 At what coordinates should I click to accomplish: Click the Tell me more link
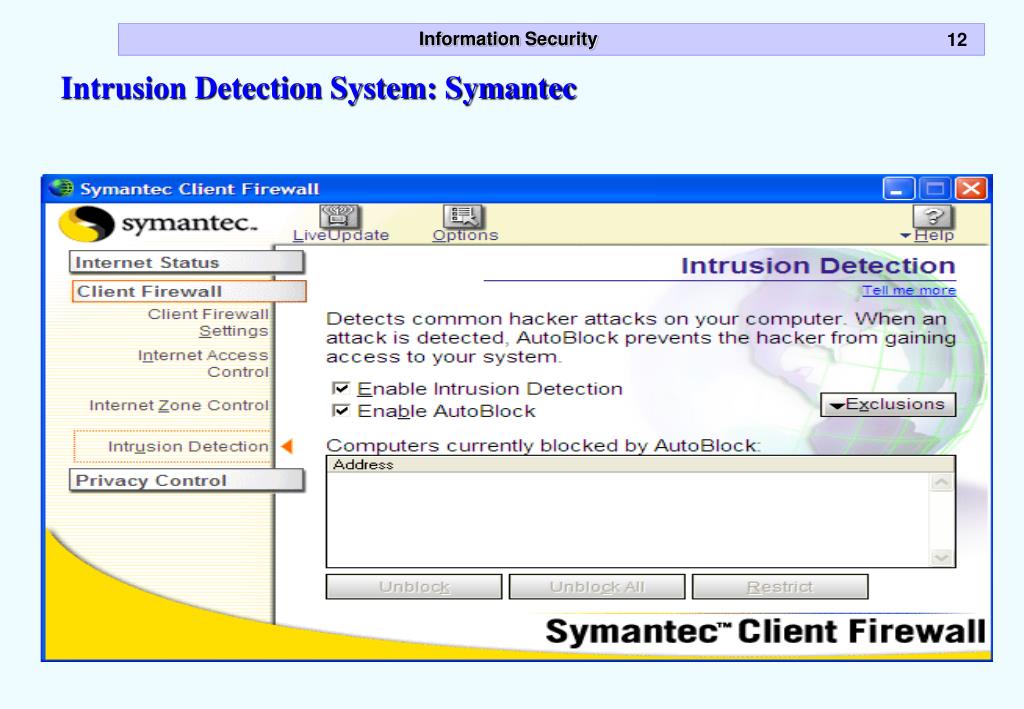point(908,291)
